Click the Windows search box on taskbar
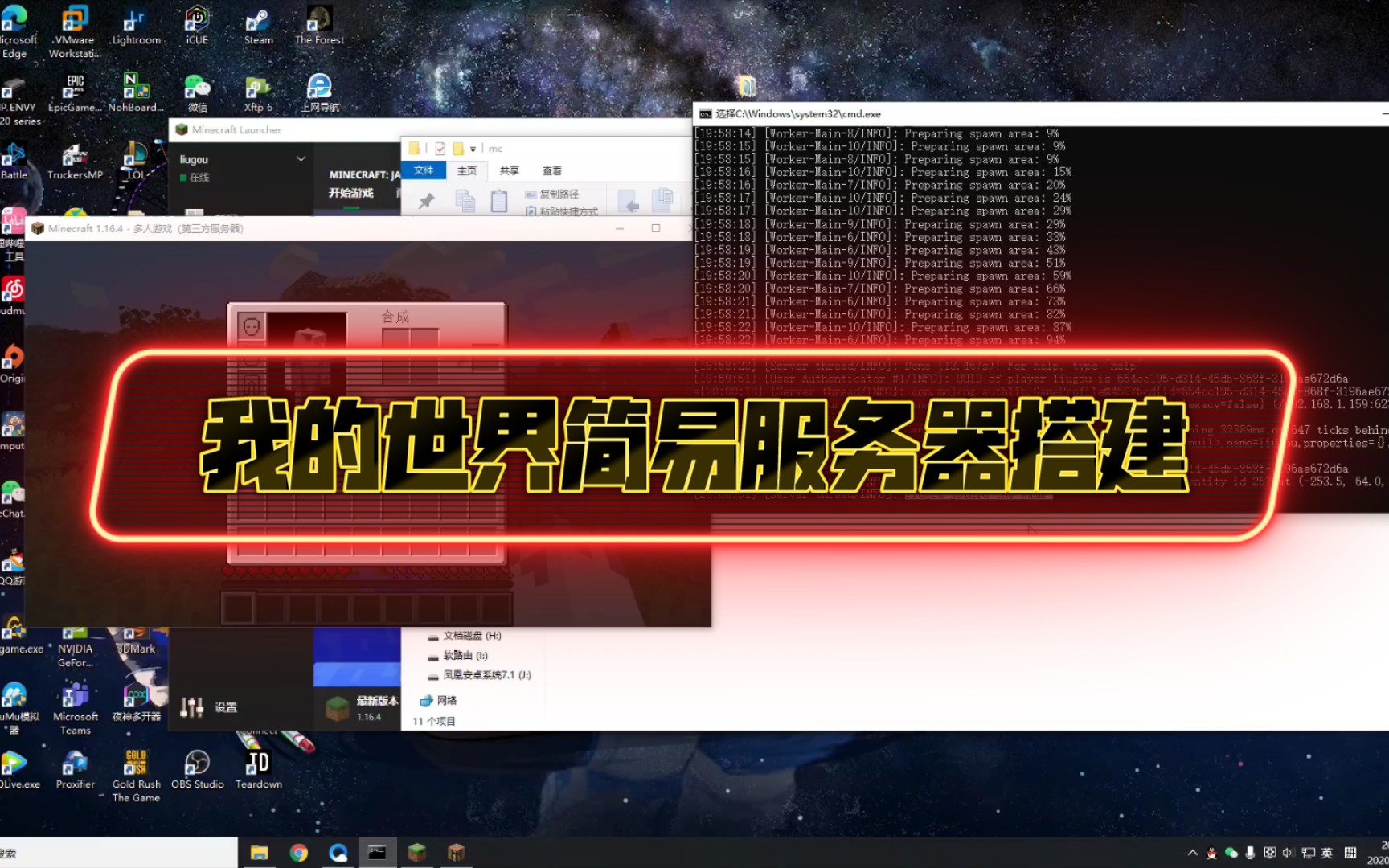 tap(118, 853)
